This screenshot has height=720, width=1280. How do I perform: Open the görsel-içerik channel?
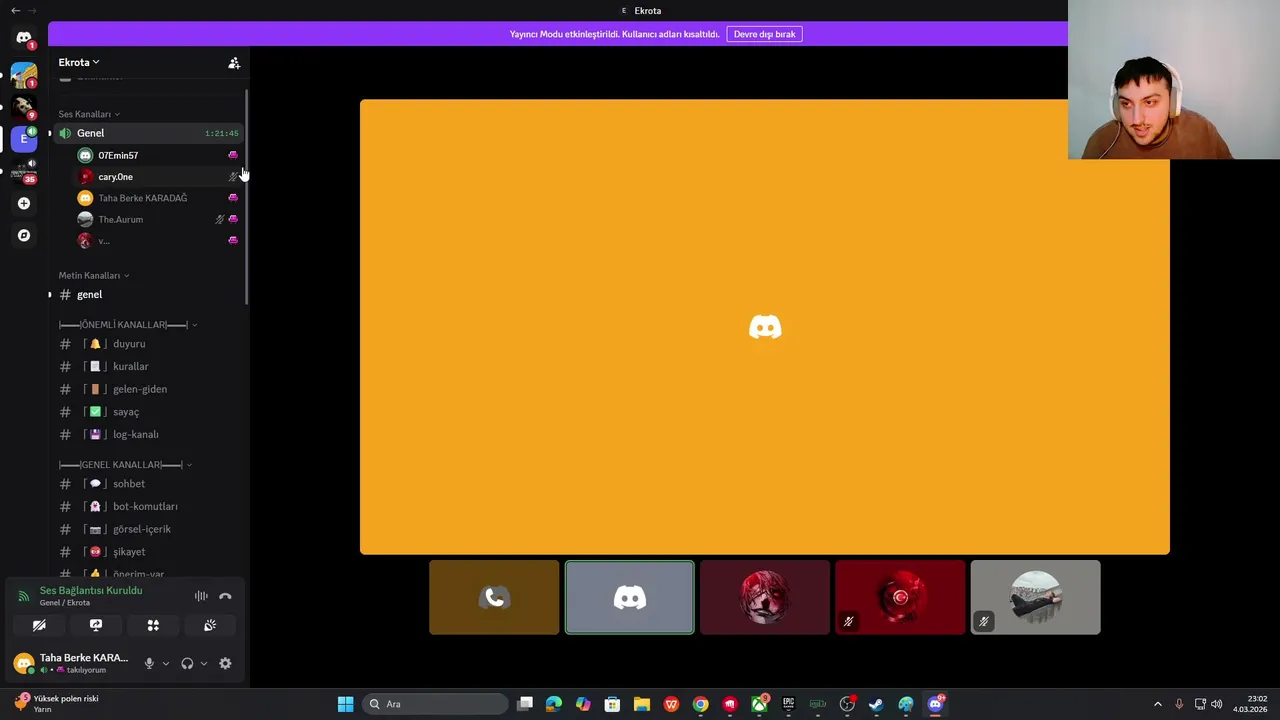pos(148,529)
